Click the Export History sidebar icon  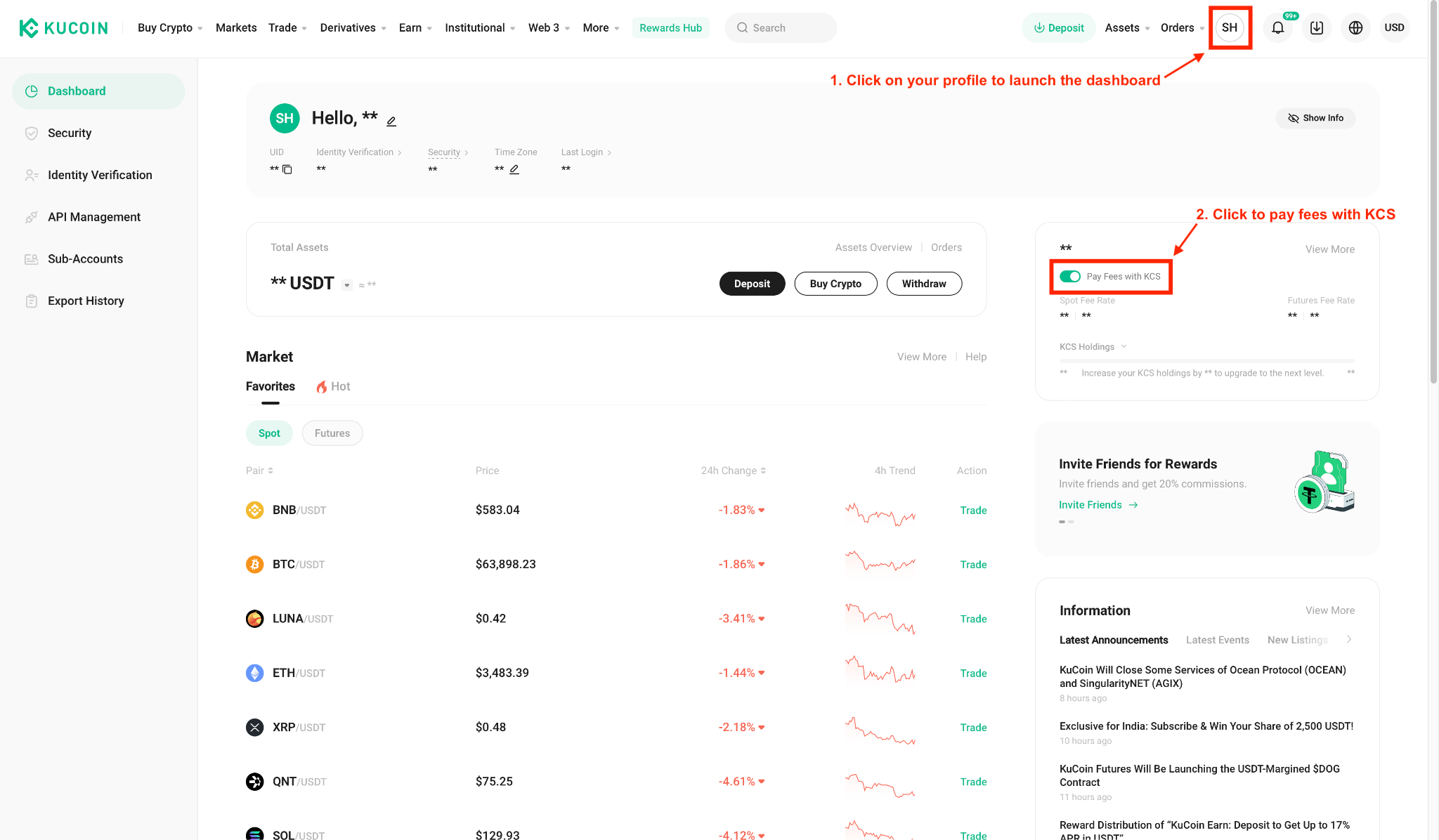click(32, 301)
